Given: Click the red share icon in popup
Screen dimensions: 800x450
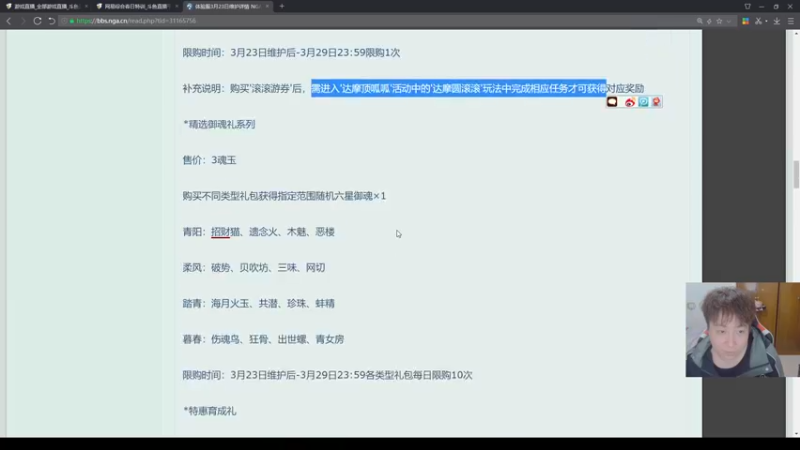Looking at the screenshot, I should [x=656, y=102].
